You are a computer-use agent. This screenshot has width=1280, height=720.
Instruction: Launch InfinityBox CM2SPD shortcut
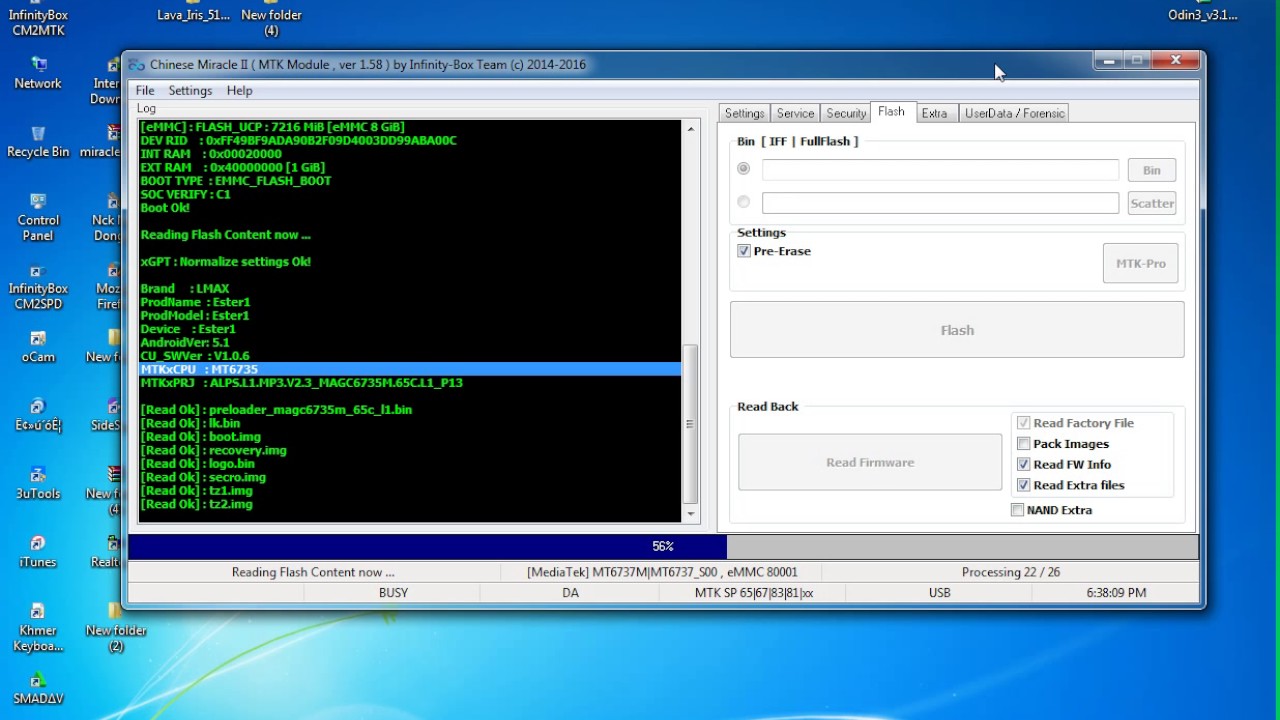(x=38, y=285)
